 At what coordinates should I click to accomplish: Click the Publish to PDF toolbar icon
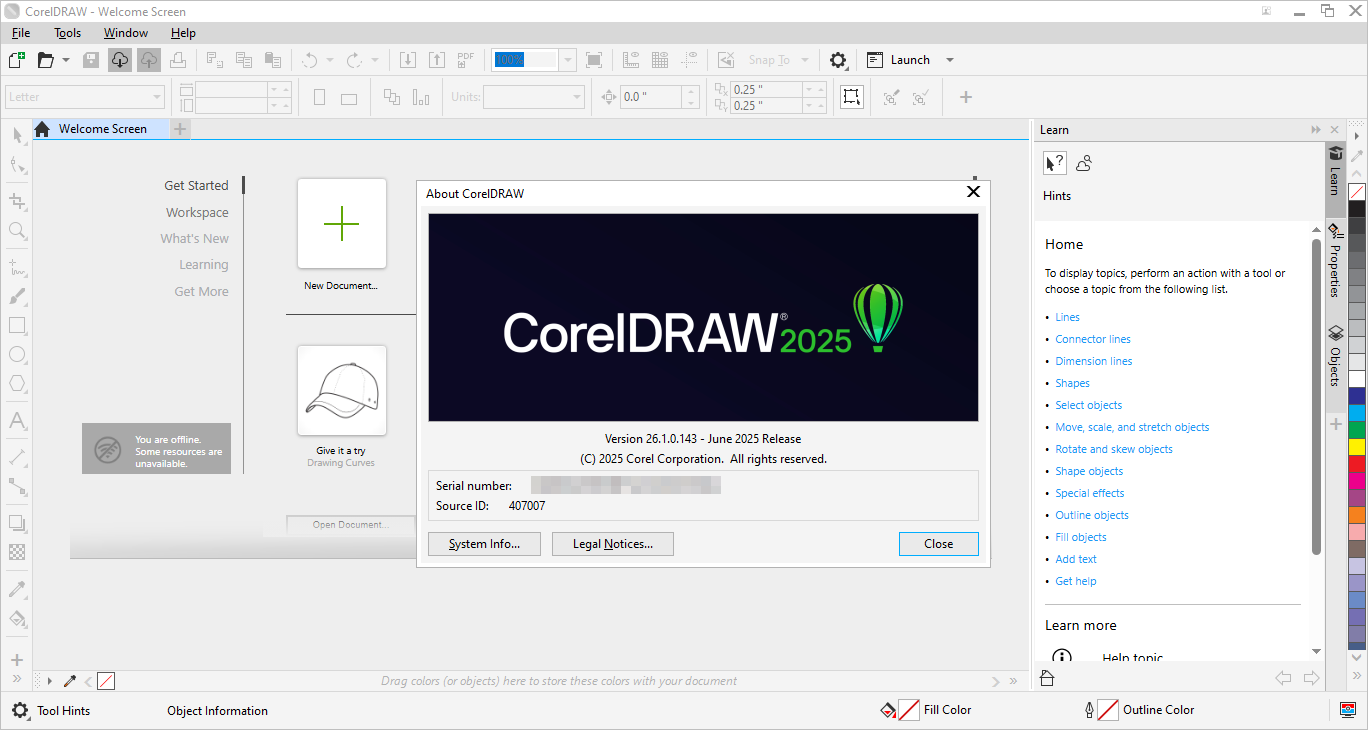(465, 59)
